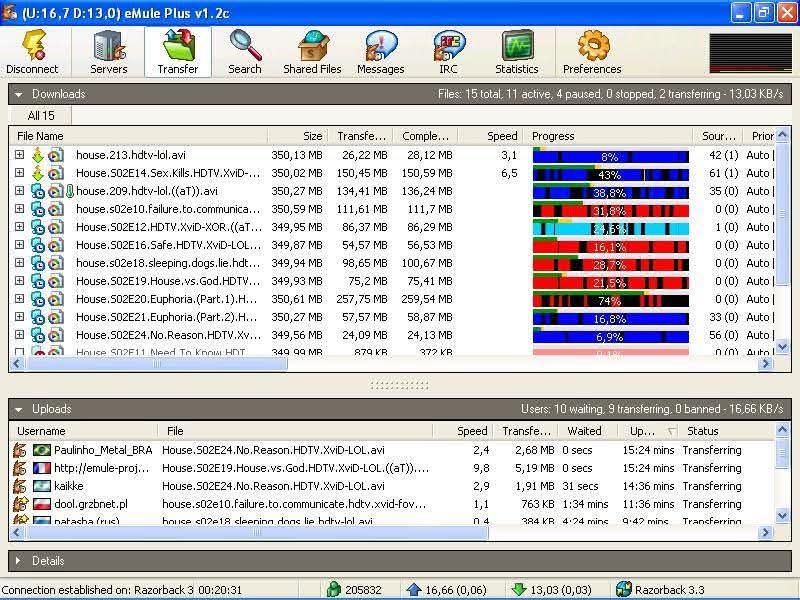Open Preferences gear icon

click(x=593, y=45)
